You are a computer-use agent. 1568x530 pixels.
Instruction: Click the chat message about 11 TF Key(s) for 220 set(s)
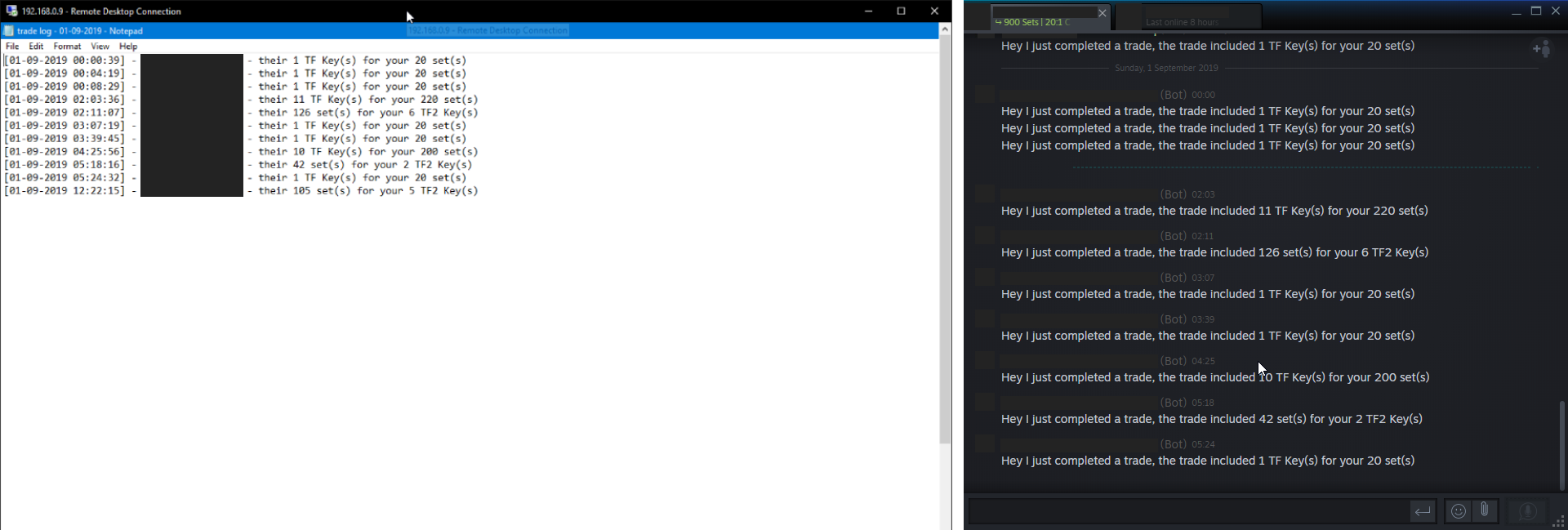[x=1214, y=211]
